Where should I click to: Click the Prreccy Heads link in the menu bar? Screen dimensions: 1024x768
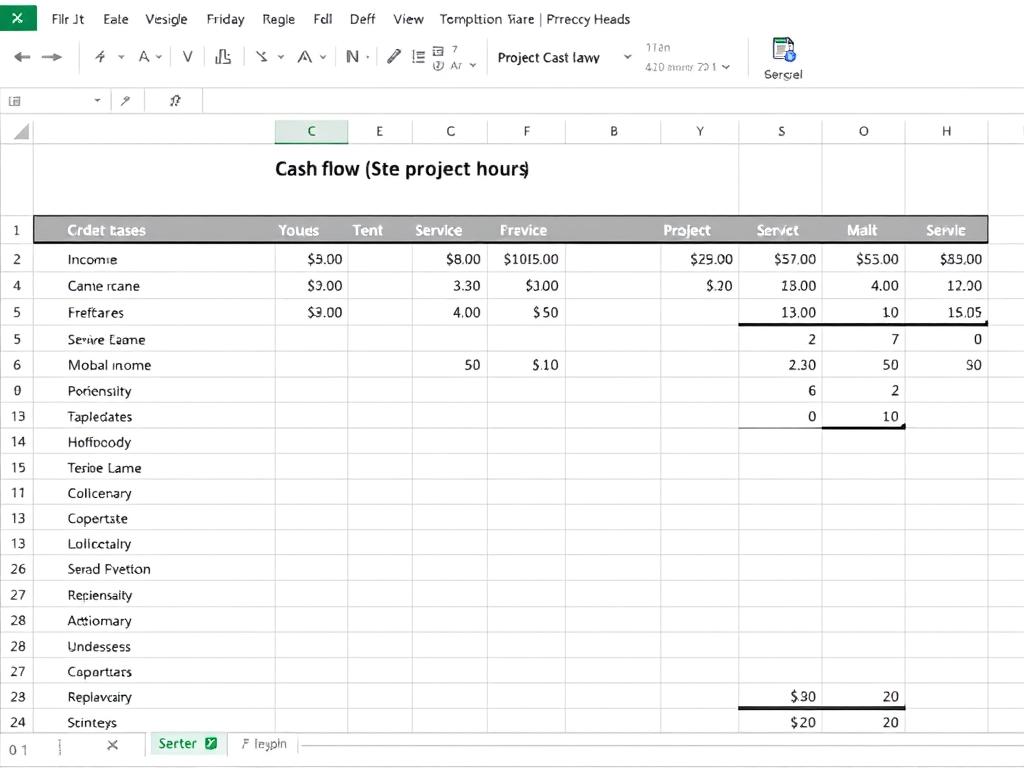(x=588, y=19)
